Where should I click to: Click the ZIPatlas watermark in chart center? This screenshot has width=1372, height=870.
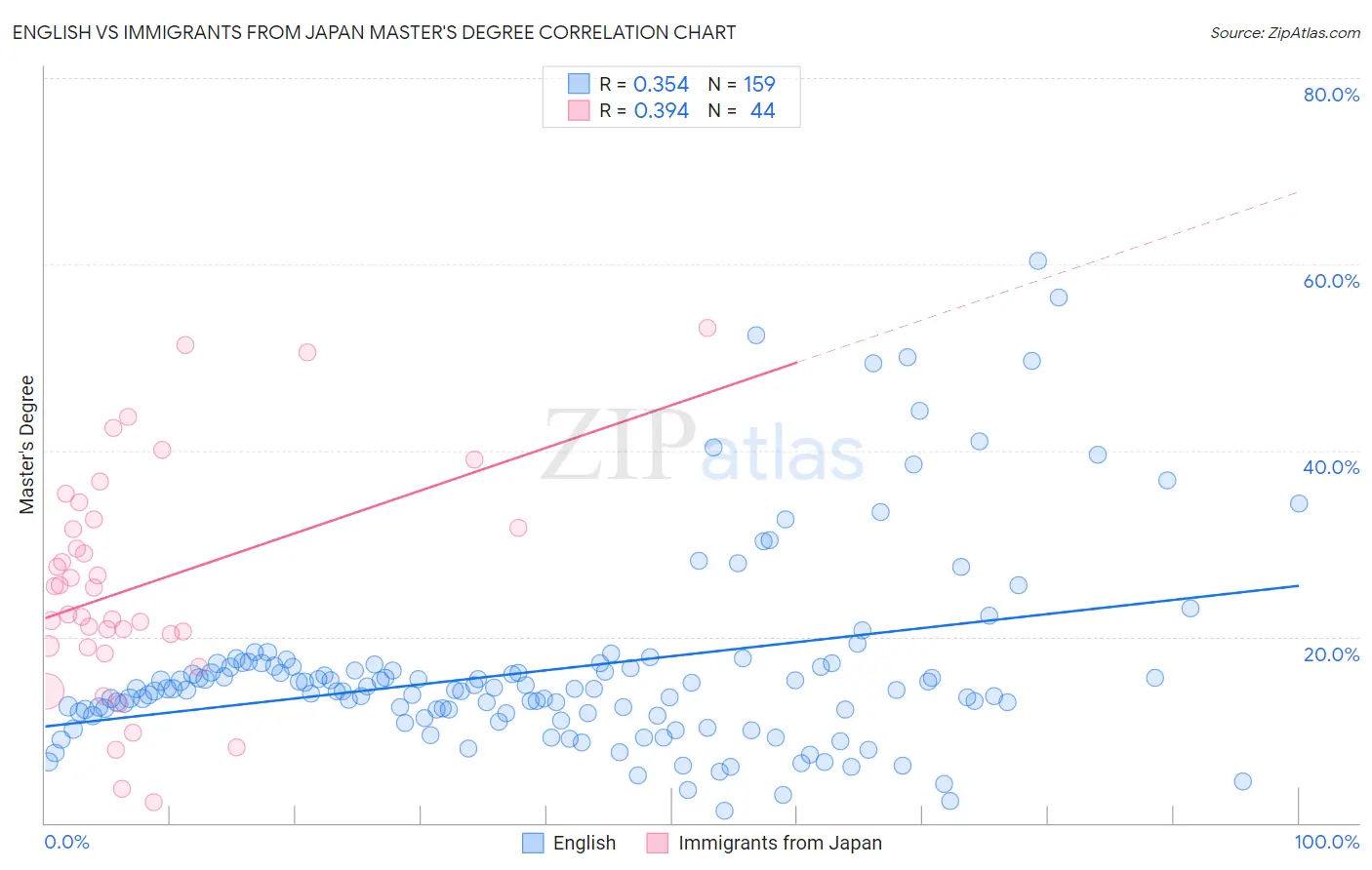(x=703, y=447)
